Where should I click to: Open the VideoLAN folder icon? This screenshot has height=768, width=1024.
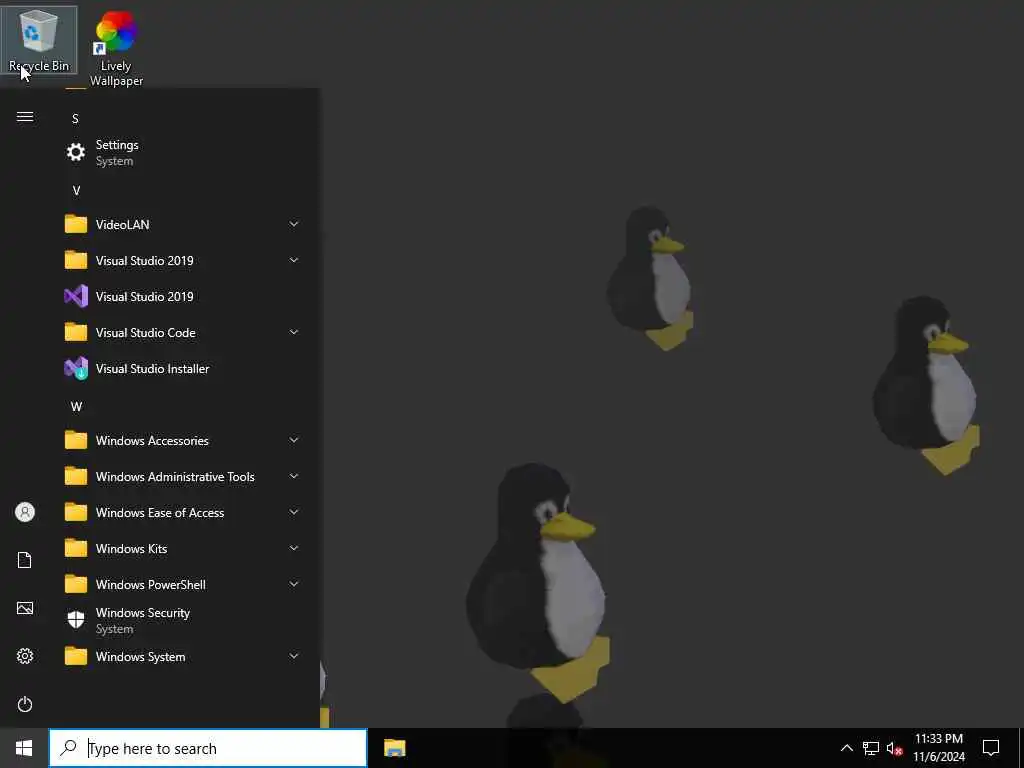tap(76, 224)
